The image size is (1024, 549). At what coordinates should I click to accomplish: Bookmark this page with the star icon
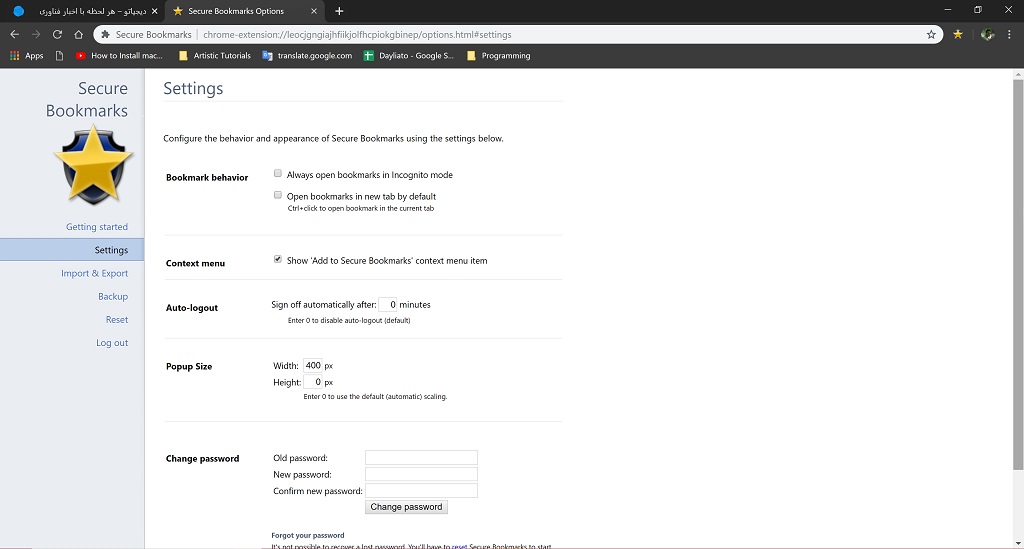point(931,35)
